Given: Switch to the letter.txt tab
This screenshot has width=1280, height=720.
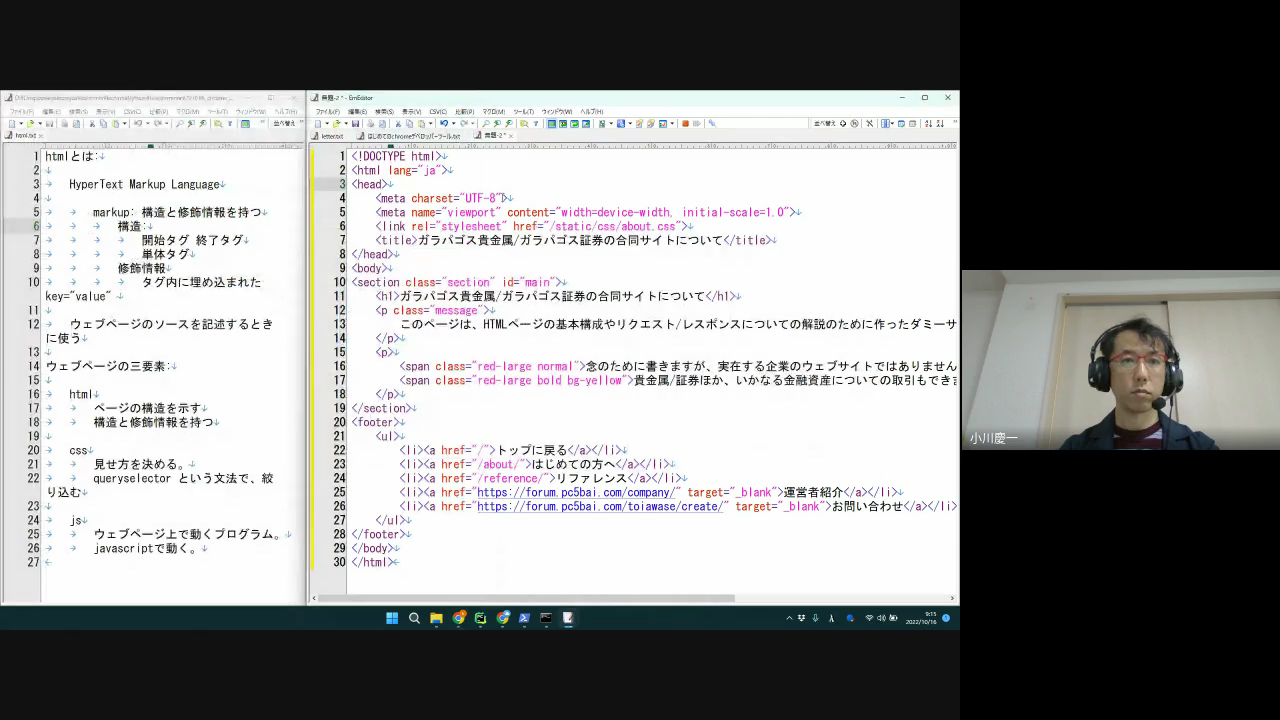Looking at the screenshot, I should [331, 136].
